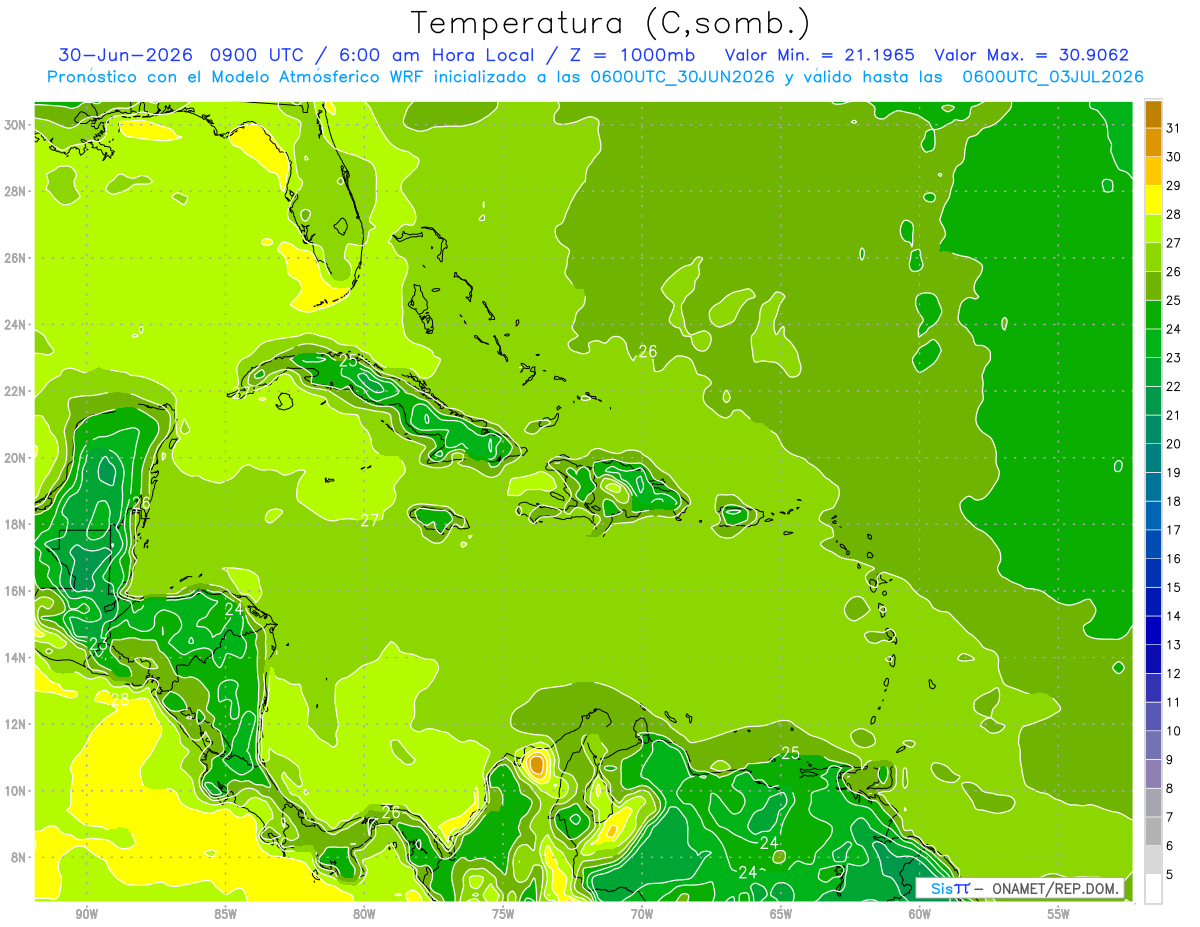This screenshot has width=1200, height=927.
Task: Click the white bottom swatch of the colorbar
Action: point(1153,889)
